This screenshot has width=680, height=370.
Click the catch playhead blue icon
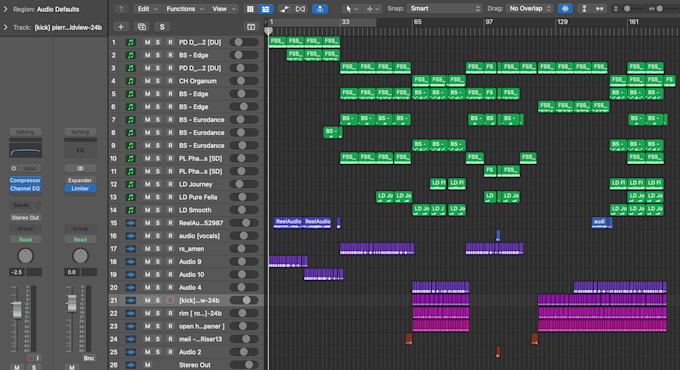click(320, 9)
